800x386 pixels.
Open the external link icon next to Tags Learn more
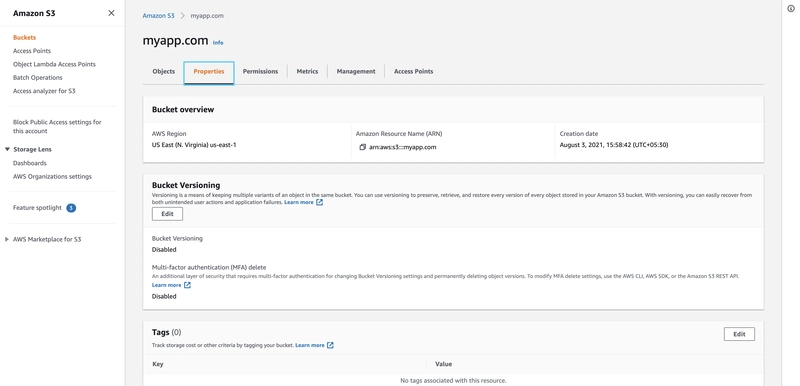[330, 345]
